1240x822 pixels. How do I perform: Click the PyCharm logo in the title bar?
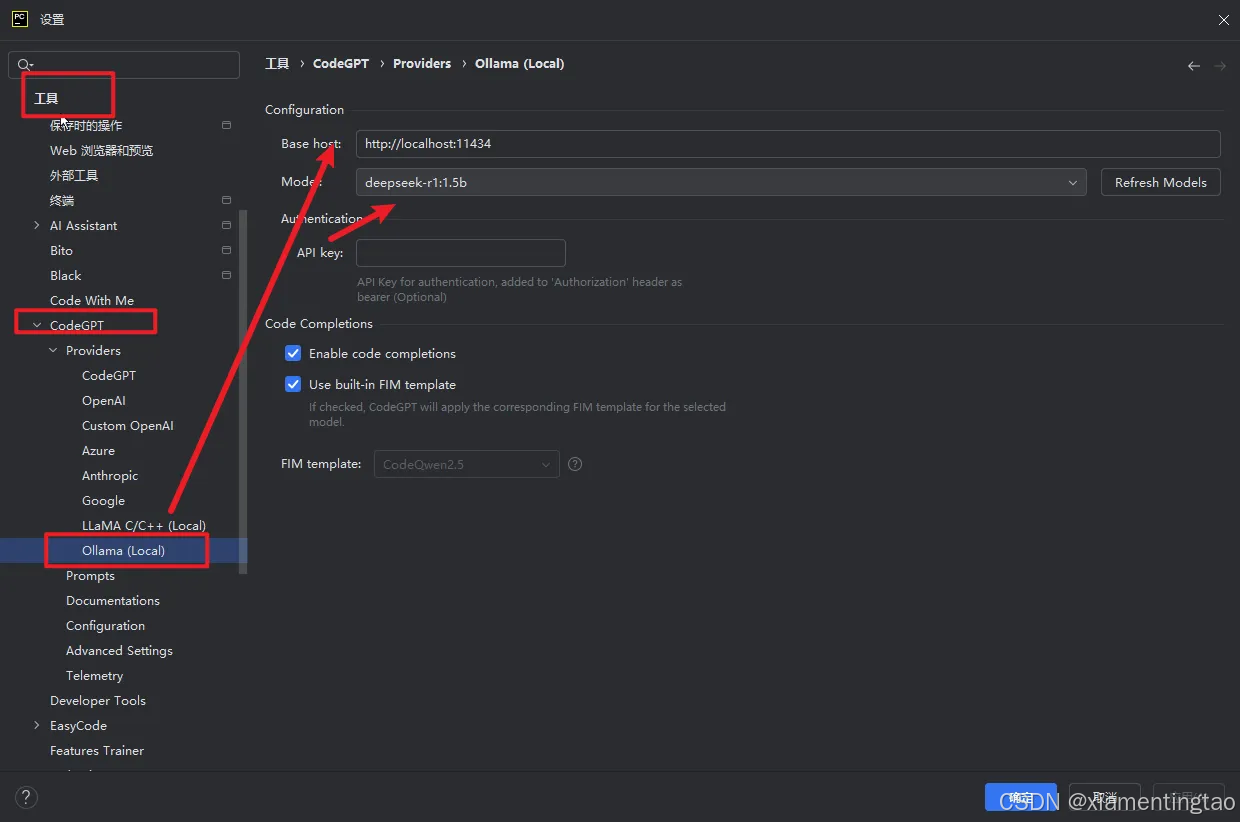[x=20, y=19]
